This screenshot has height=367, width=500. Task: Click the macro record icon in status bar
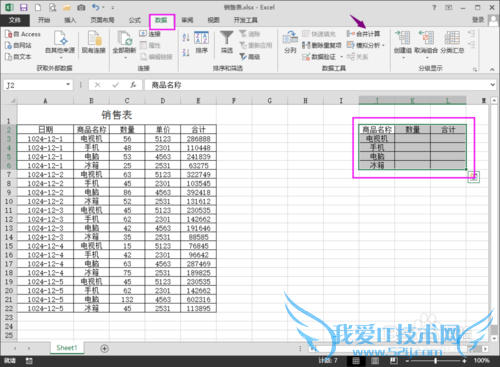[29, 361]
